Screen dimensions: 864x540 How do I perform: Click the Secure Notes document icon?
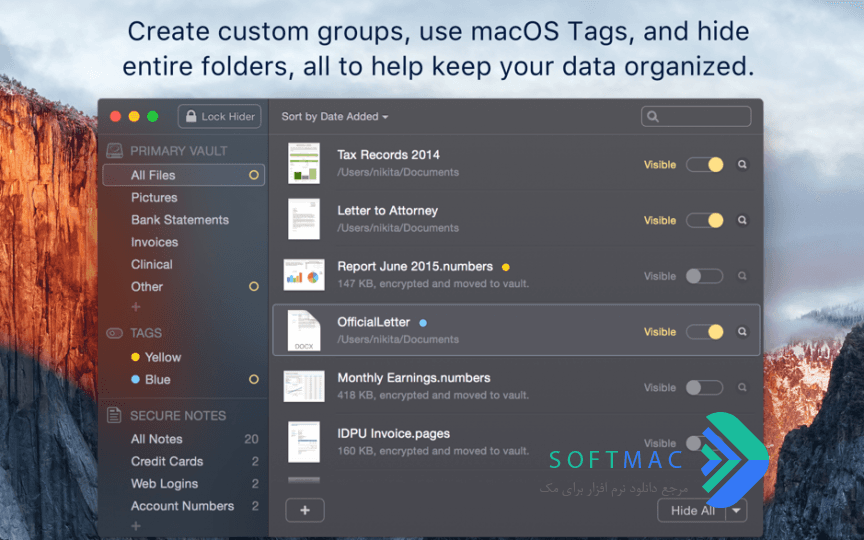[114, 415]
